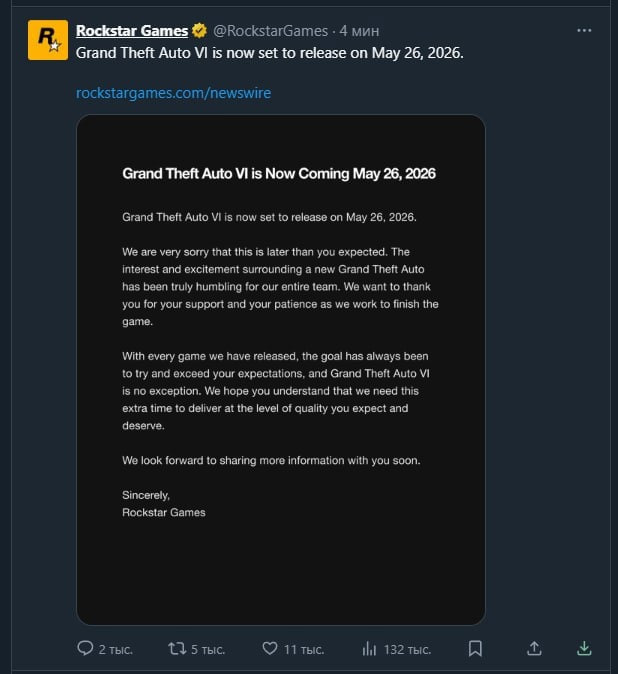The width and height of the screenshot is (618, 674).
Task: Open Rockstar Games profile avatar
Action: (x=48, y=40)
